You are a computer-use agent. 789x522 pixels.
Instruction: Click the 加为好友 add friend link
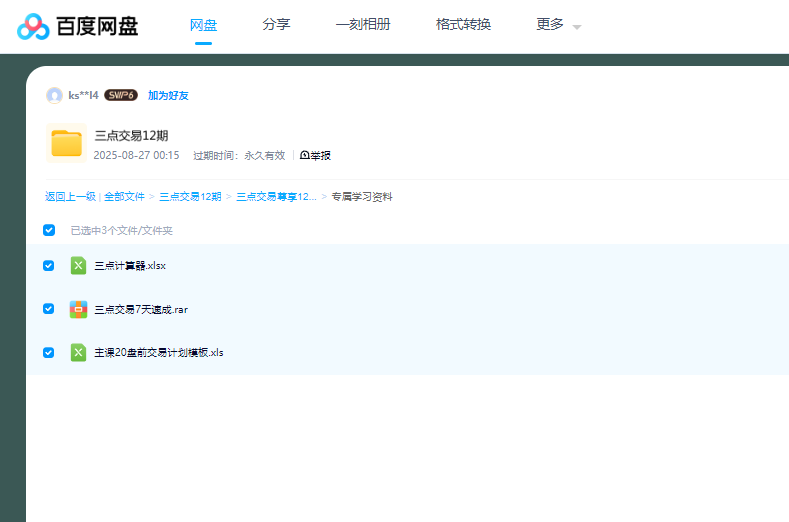(x=168, y=96)
